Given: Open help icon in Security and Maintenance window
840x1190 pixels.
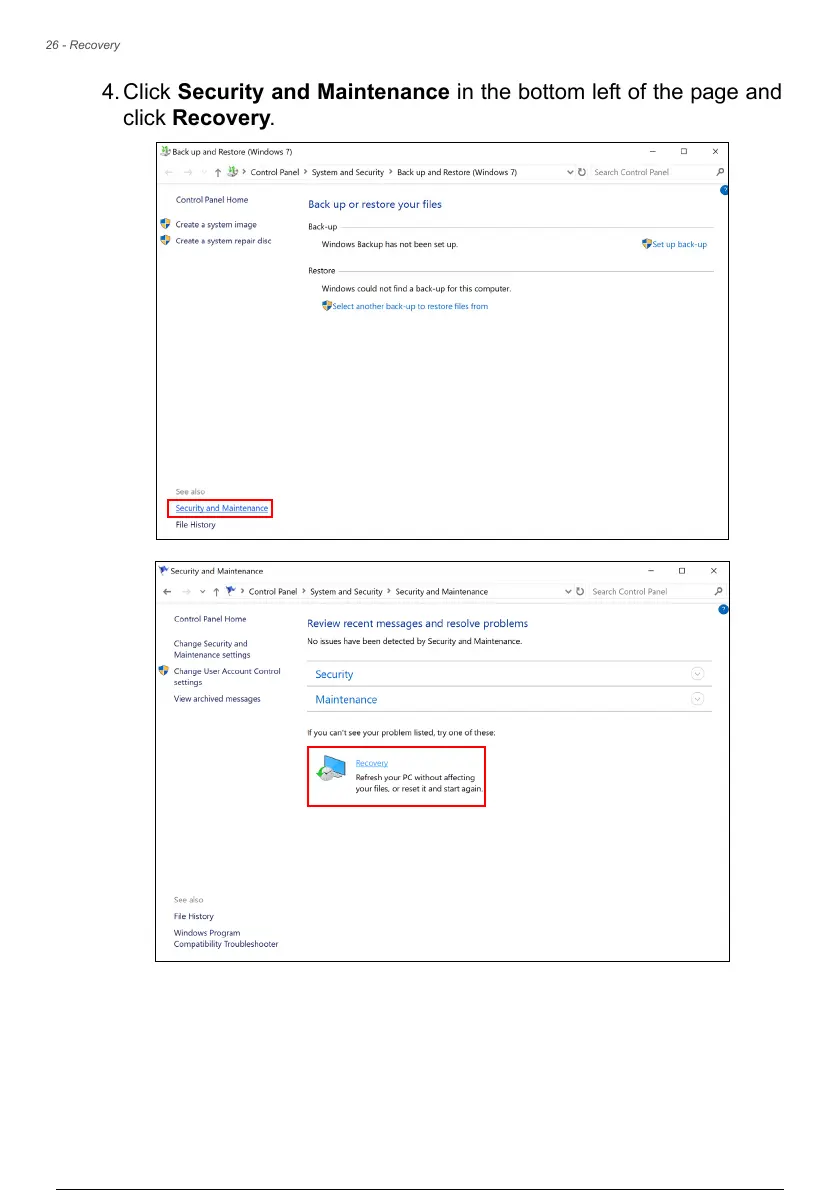Looking at the screenshot, I should click(723, 609).
